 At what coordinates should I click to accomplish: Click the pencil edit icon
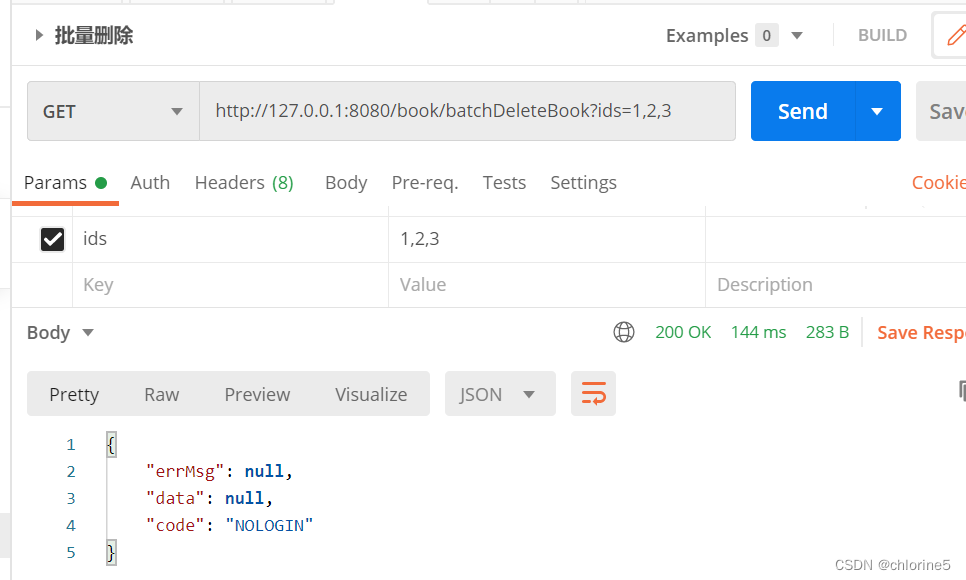click(x=955, y=35)
